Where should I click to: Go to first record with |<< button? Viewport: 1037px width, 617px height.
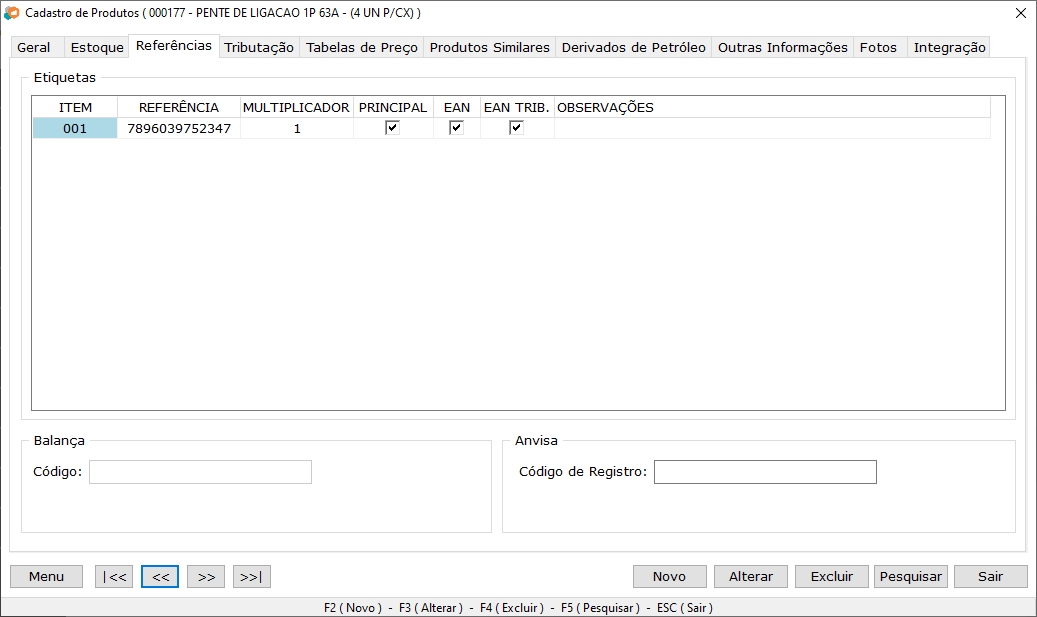point(114,577)
